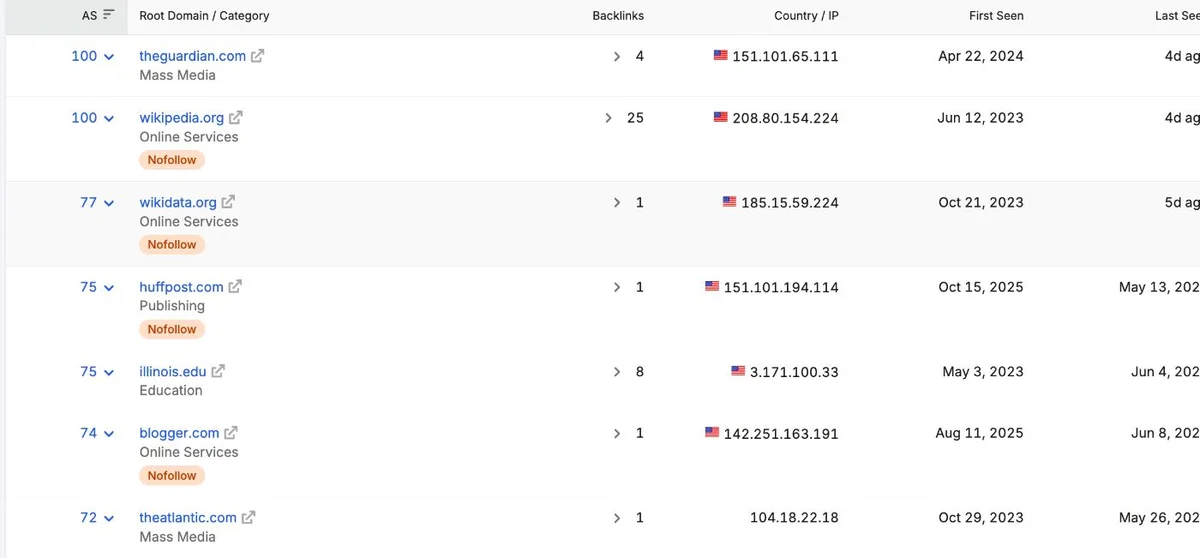Sort by AS column sort icon
Screen dimensions: 1200x558
click(108, 16)
